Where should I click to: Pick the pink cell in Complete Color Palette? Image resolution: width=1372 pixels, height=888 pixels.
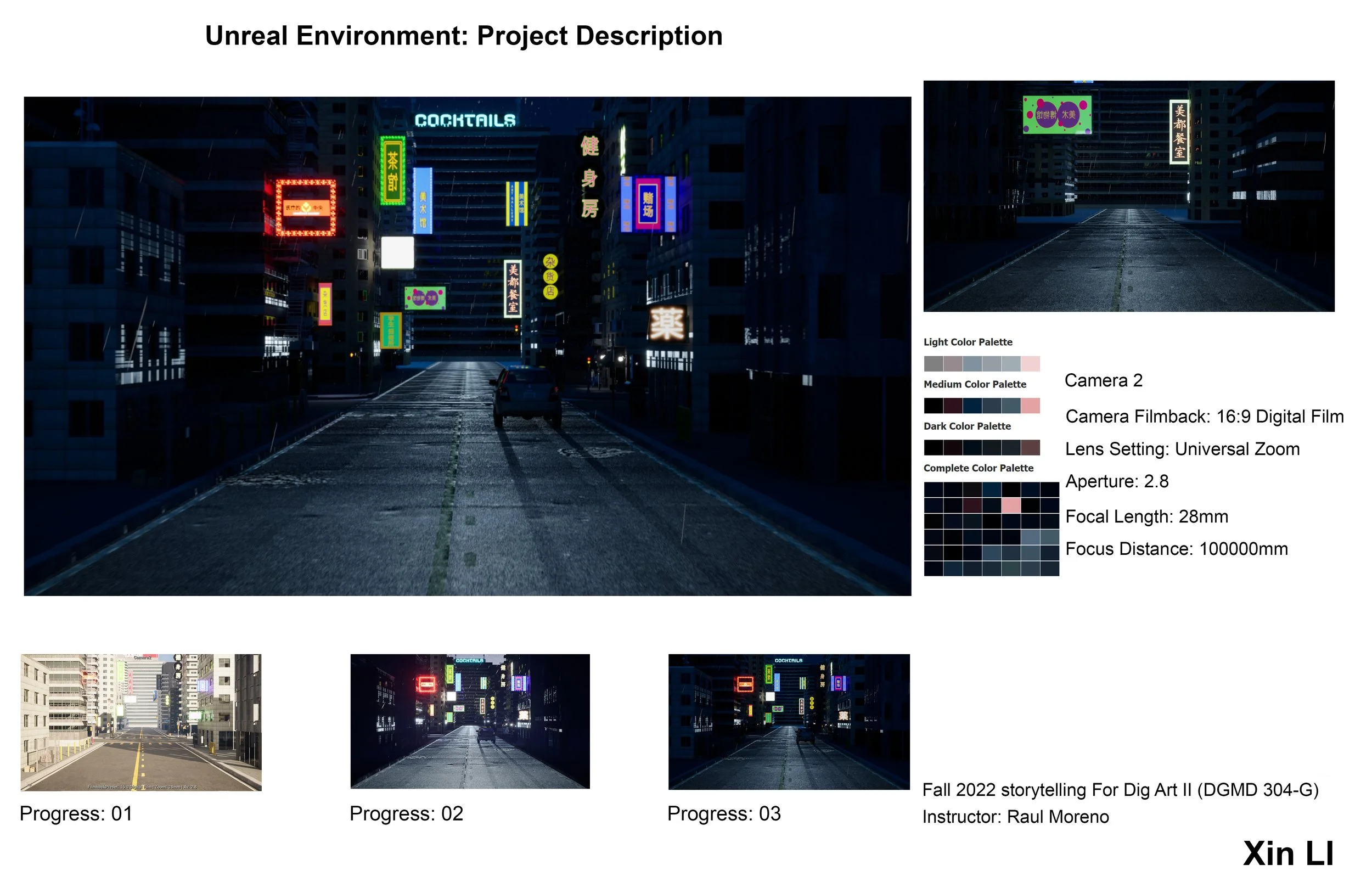click(x=1011, y=505)
